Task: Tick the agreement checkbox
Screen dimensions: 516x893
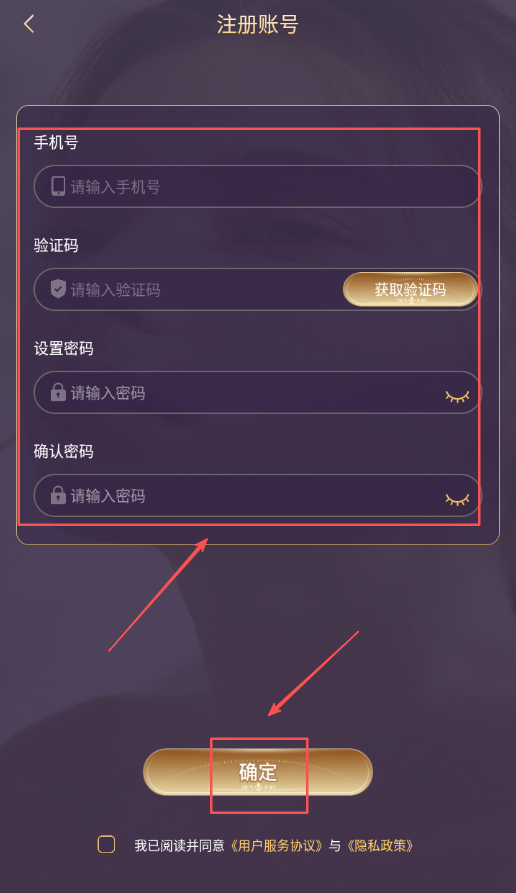Action: tap(107, 845)
